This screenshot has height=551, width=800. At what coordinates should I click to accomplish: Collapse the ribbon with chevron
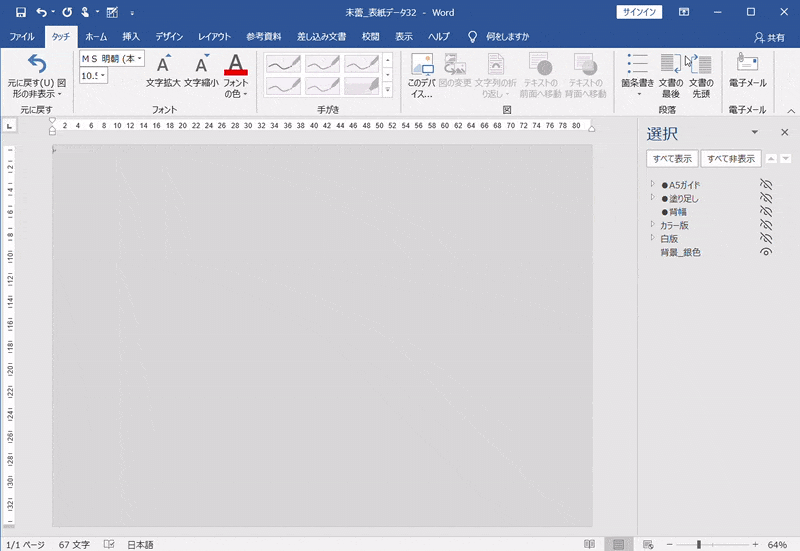(791, 111)
